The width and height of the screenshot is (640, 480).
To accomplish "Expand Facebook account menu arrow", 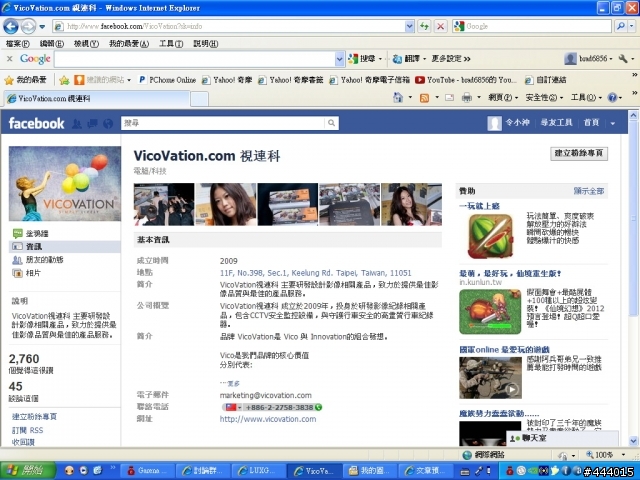I will pos(613,123).
